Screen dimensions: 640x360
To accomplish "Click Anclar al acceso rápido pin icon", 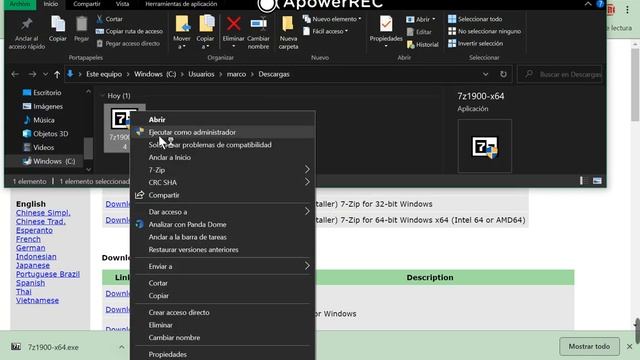I will coord(27,24).
